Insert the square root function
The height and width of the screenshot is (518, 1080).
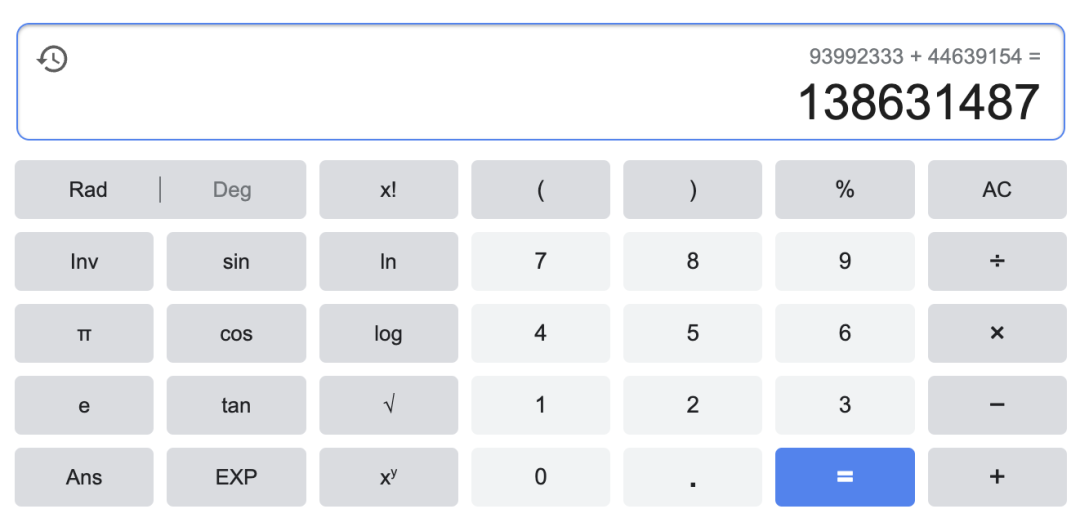coord(388,405)
